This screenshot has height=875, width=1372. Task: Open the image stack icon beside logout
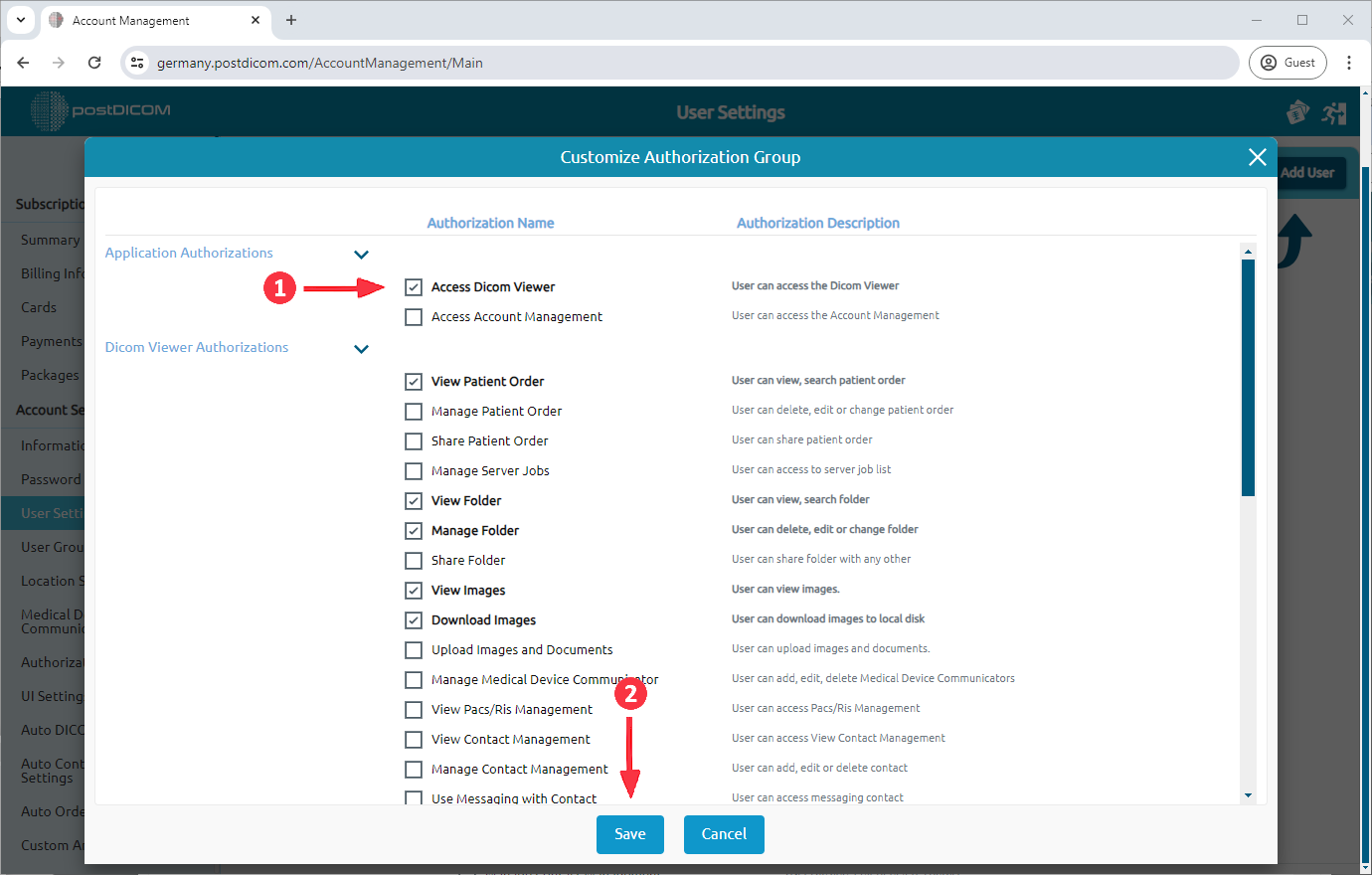pos(1297,112)
